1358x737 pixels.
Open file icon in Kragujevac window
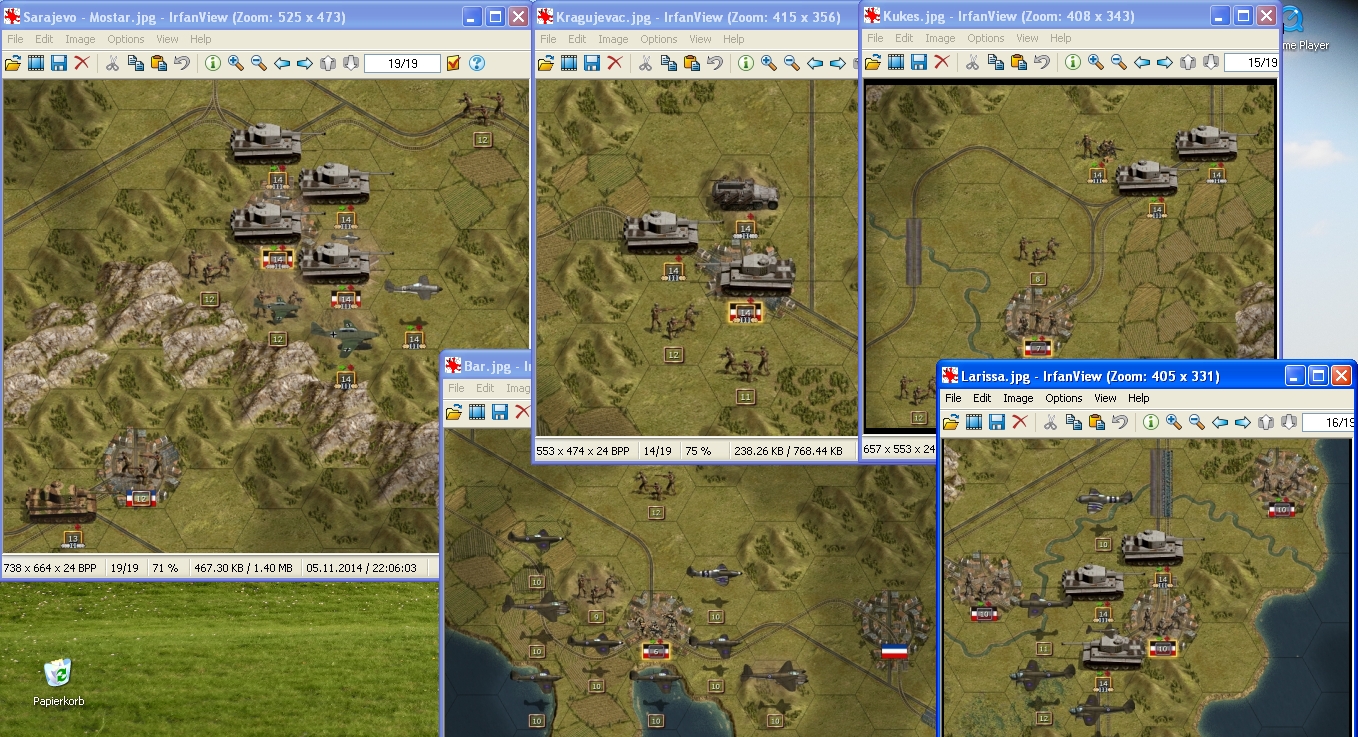[x=546, y=63]
